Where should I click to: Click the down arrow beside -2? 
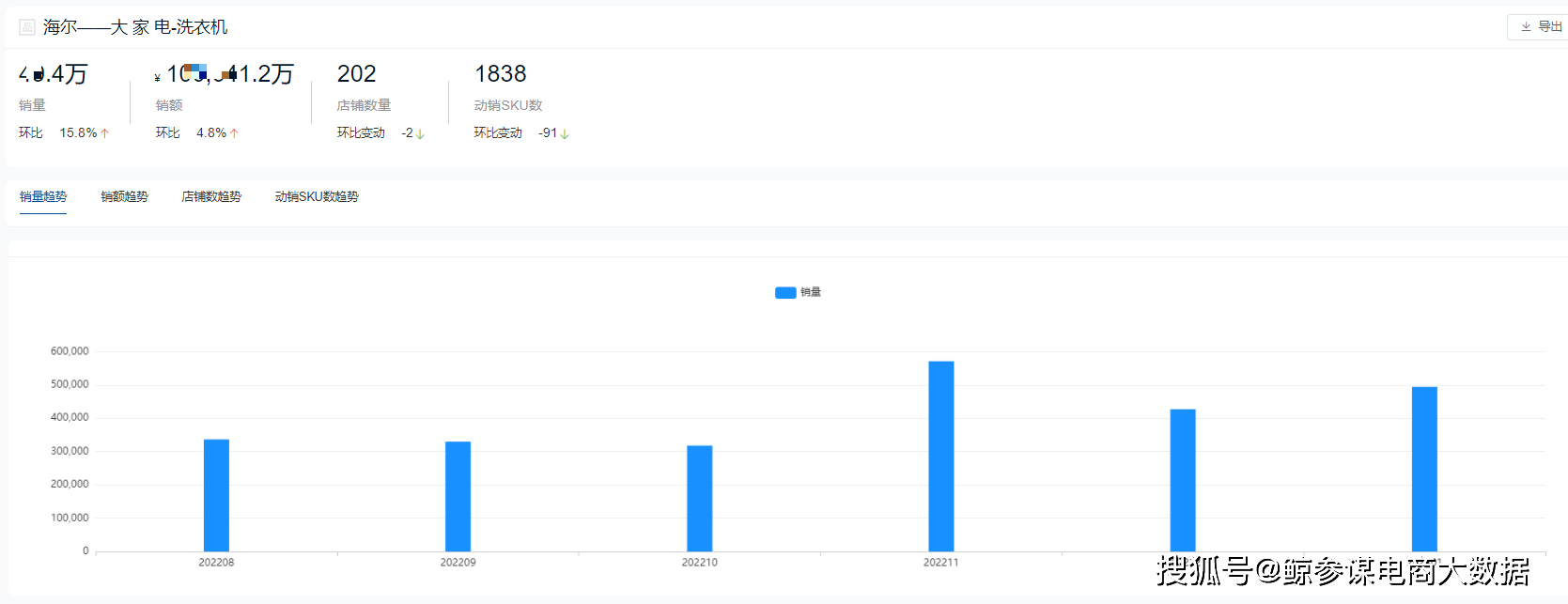point(420,134)
